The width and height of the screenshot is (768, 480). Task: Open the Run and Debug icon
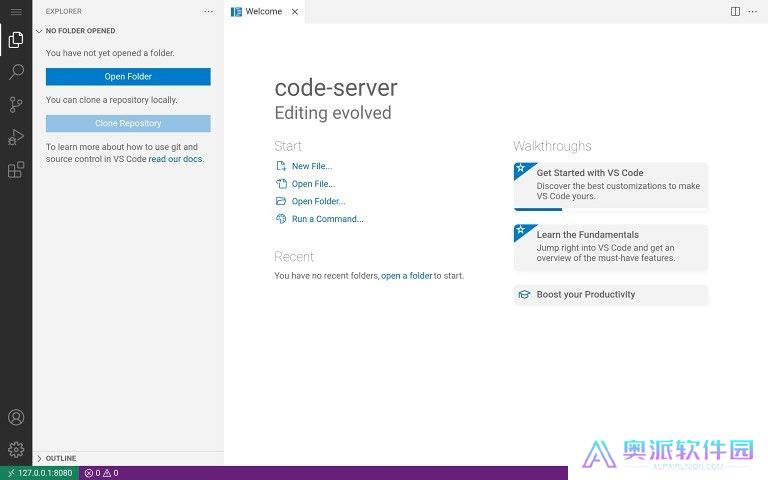click(16, 137)
